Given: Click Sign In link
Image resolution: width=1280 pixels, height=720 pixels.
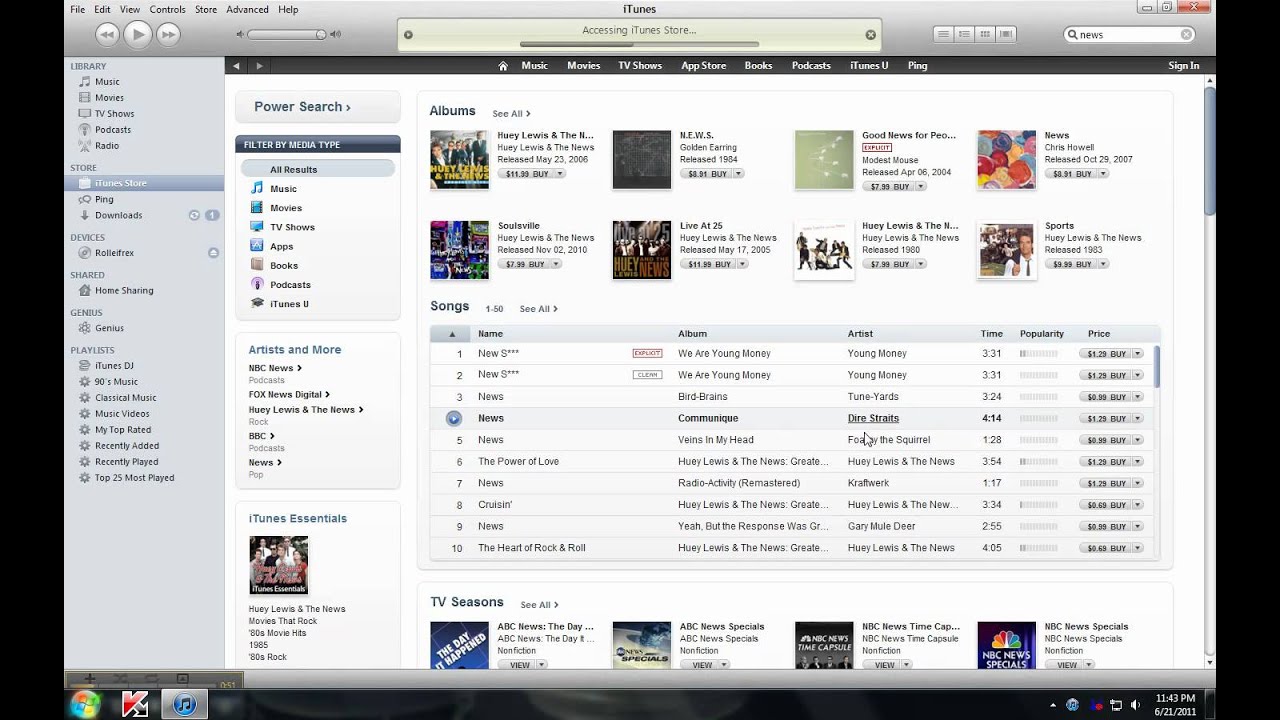Looking at the screenshot, I should coord(1183,66).
